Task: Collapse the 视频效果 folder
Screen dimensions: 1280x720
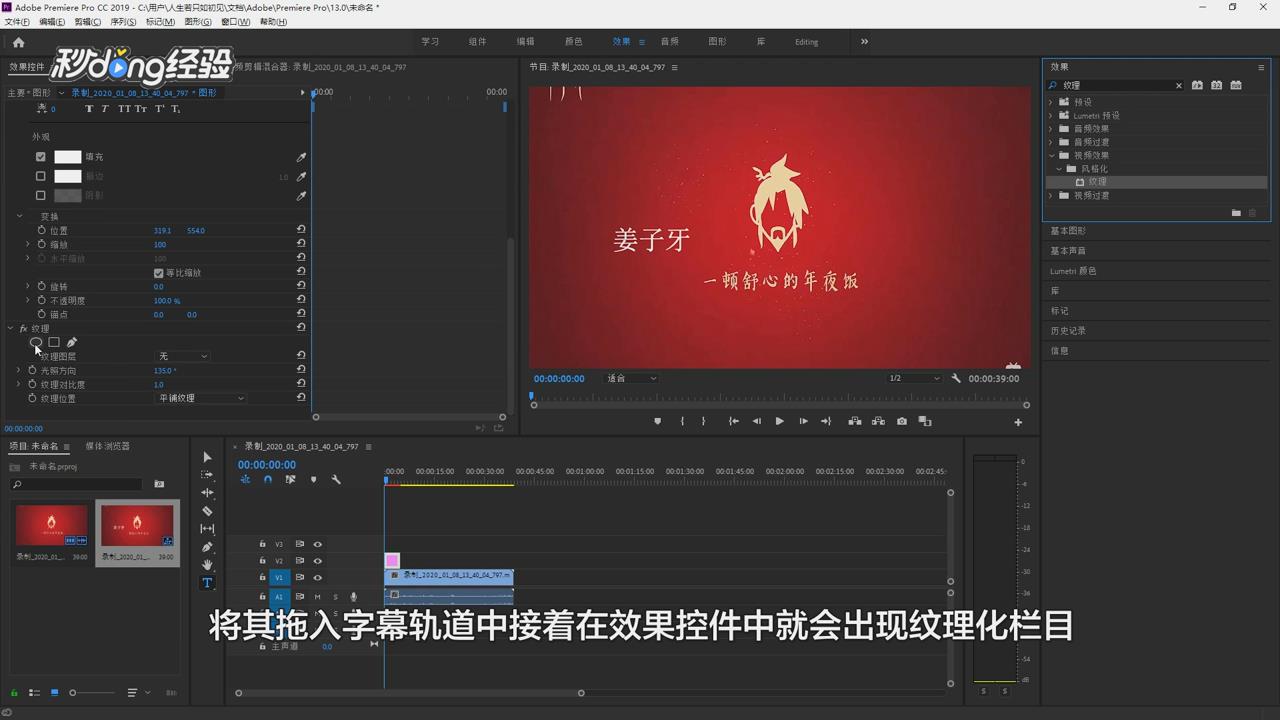Action: (x=1051, y=155)
